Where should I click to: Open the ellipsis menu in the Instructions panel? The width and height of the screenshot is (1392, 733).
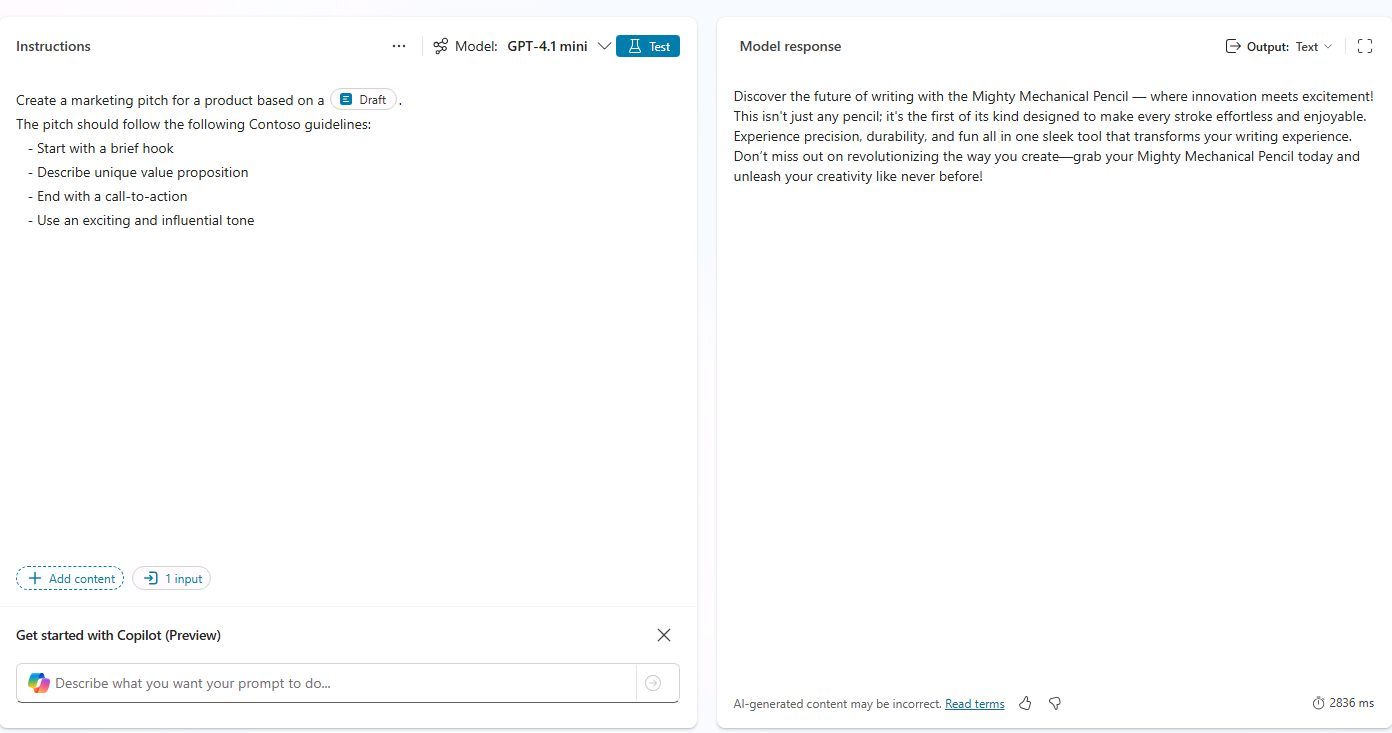[399, 46]
